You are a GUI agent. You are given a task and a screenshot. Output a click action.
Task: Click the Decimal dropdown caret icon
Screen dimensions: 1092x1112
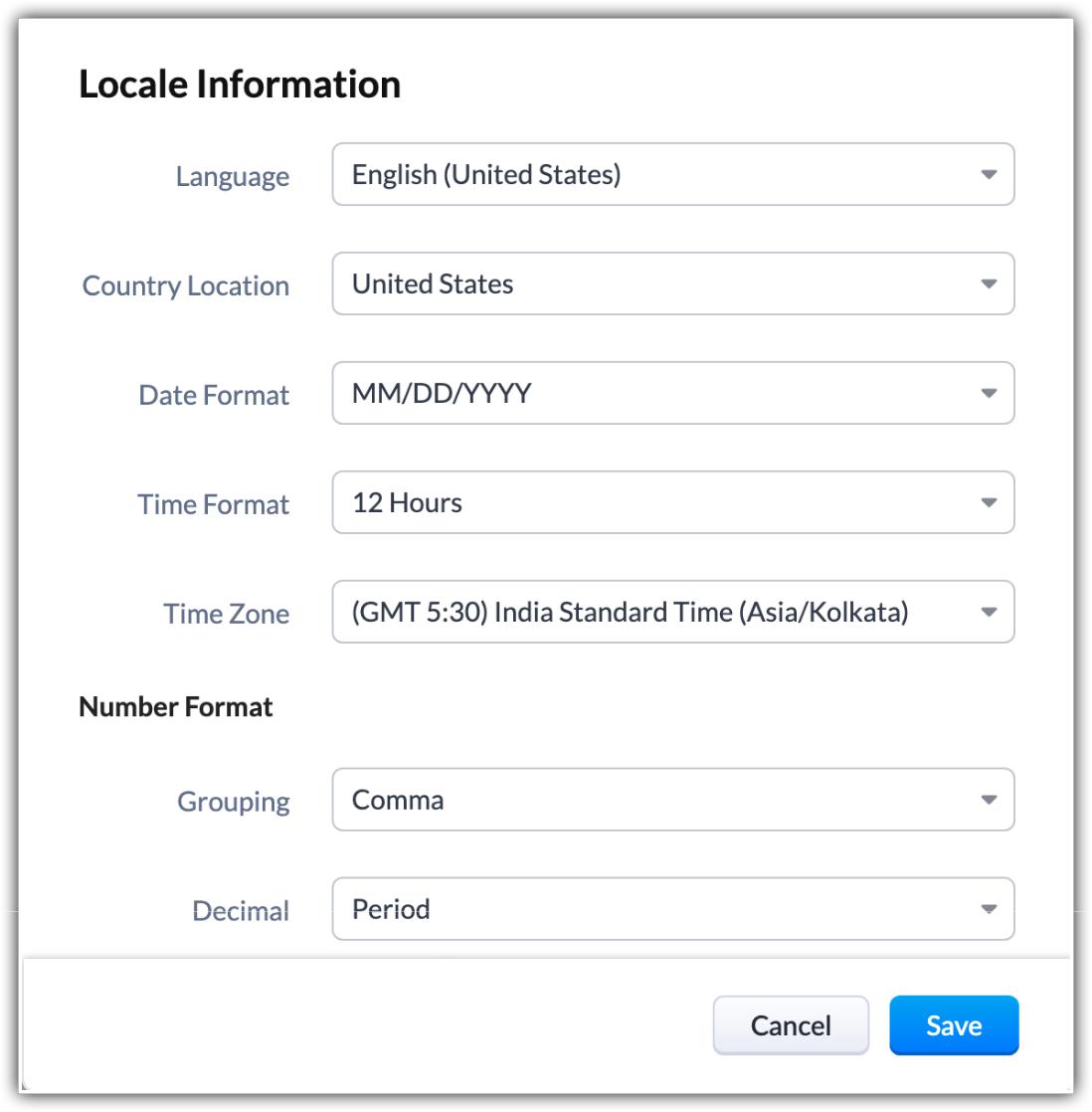point(989,909)
